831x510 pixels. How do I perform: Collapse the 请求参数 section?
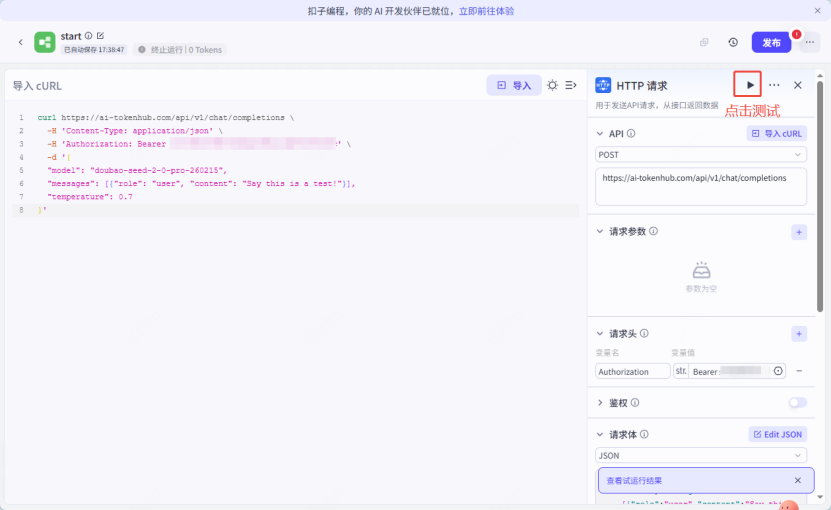point(600,231)
